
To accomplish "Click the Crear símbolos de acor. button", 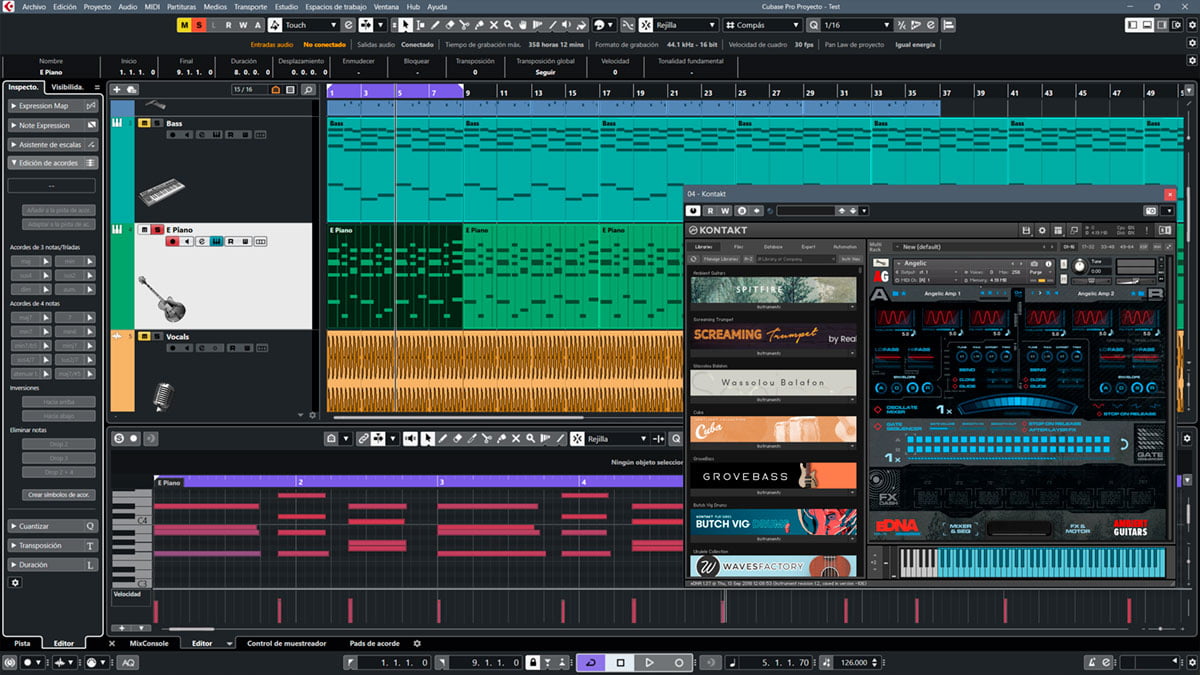I will coord(59,495).
